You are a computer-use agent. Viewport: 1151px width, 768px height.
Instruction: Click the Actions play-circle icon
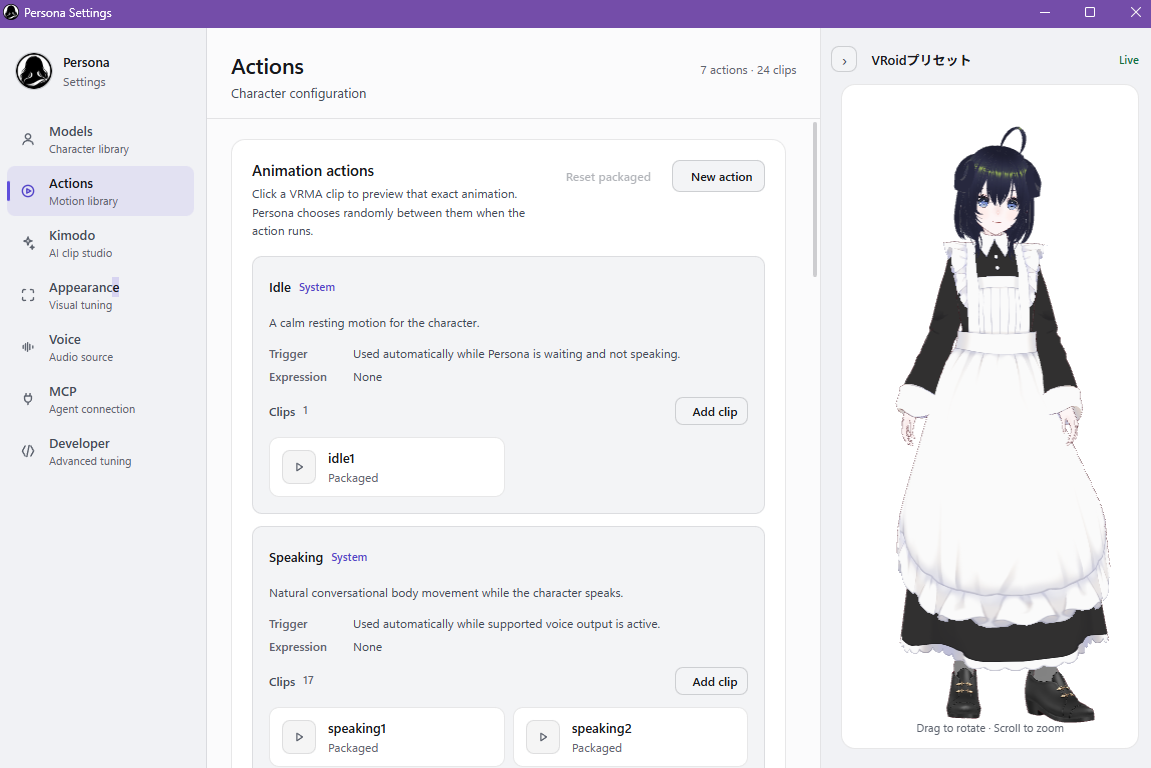click(28, 191)
